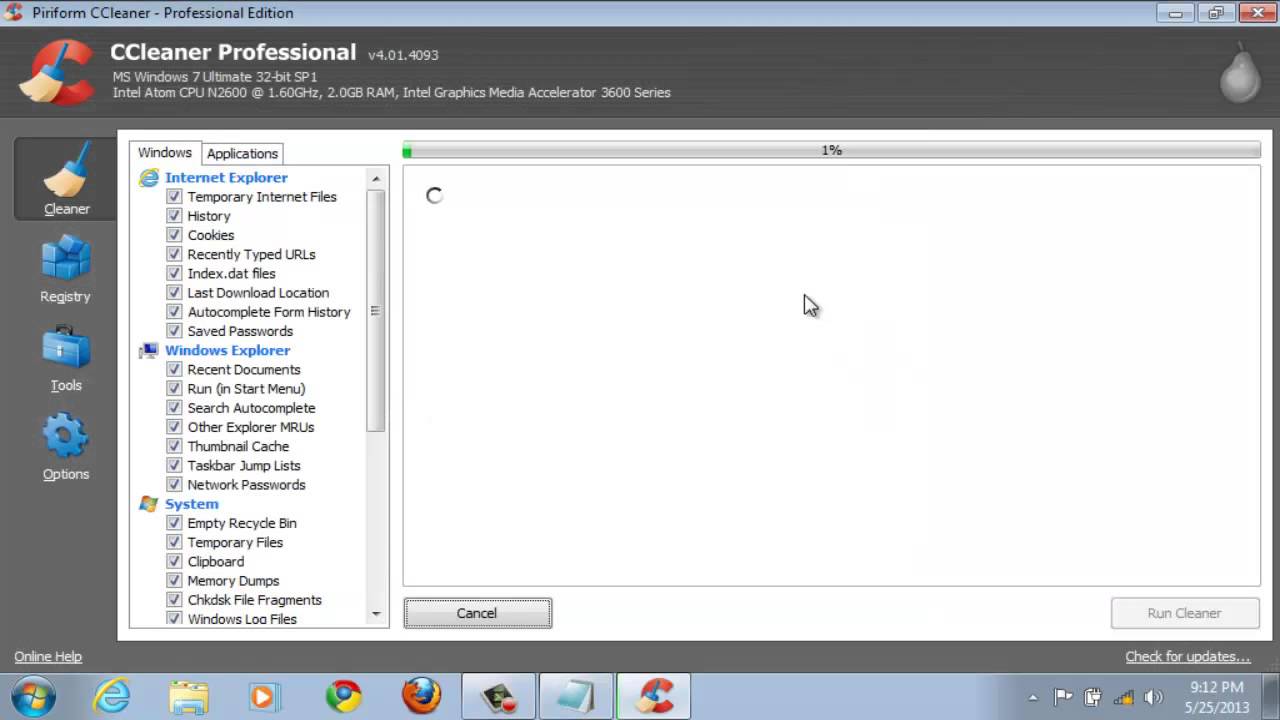Open the notepad-like taskbar window icon
Viewport: 1280px width, 720px height.
coord(577,695)
